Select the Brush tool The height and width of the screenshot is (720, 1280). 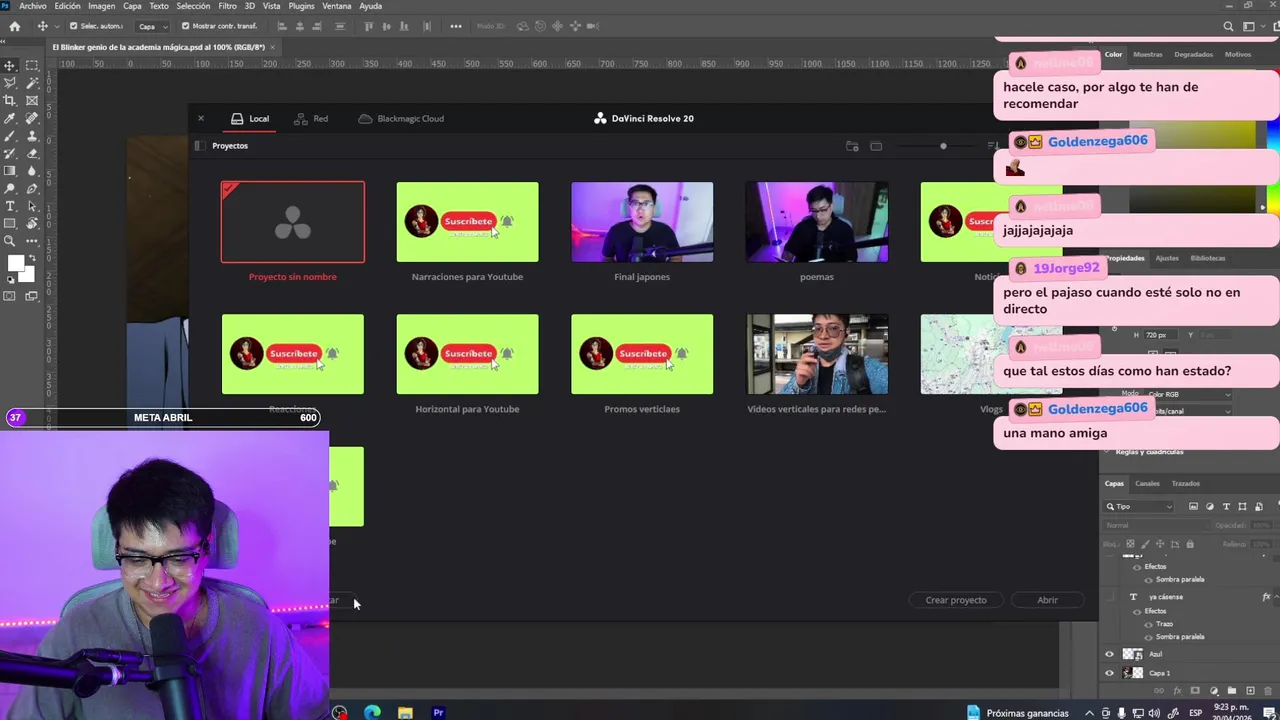pos(10,136)
